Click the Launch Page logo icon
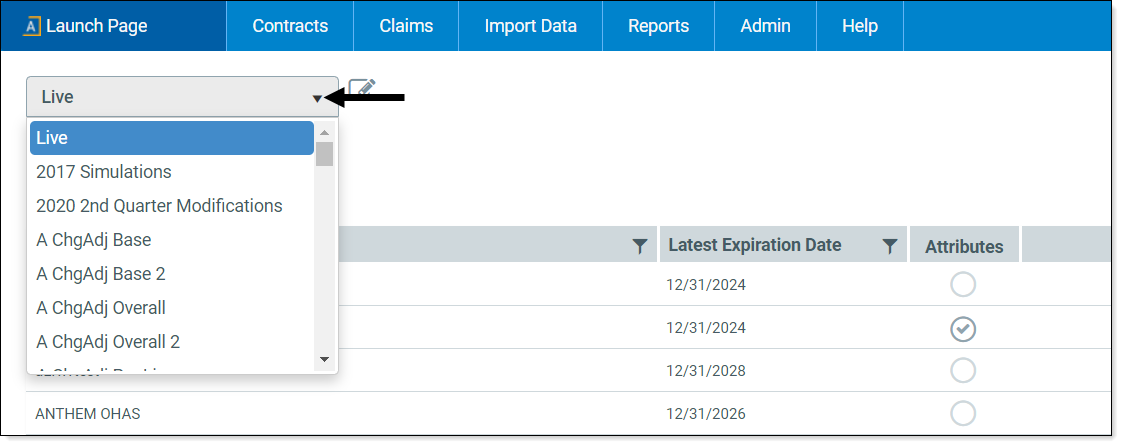The width and height of the screenshot is (1122, 446). [x=31, y=27]
